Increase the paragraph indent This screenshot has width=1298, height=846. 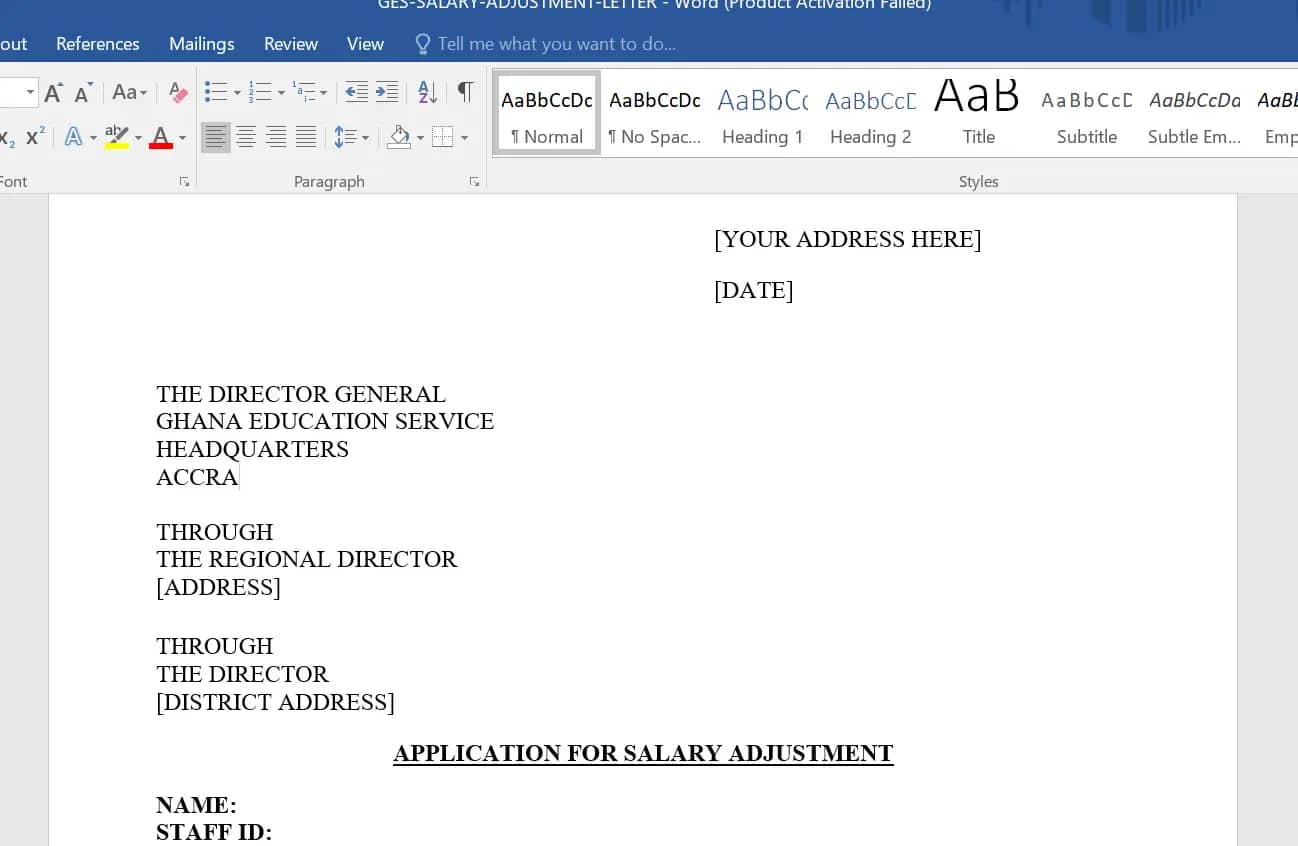pos(387,93)
